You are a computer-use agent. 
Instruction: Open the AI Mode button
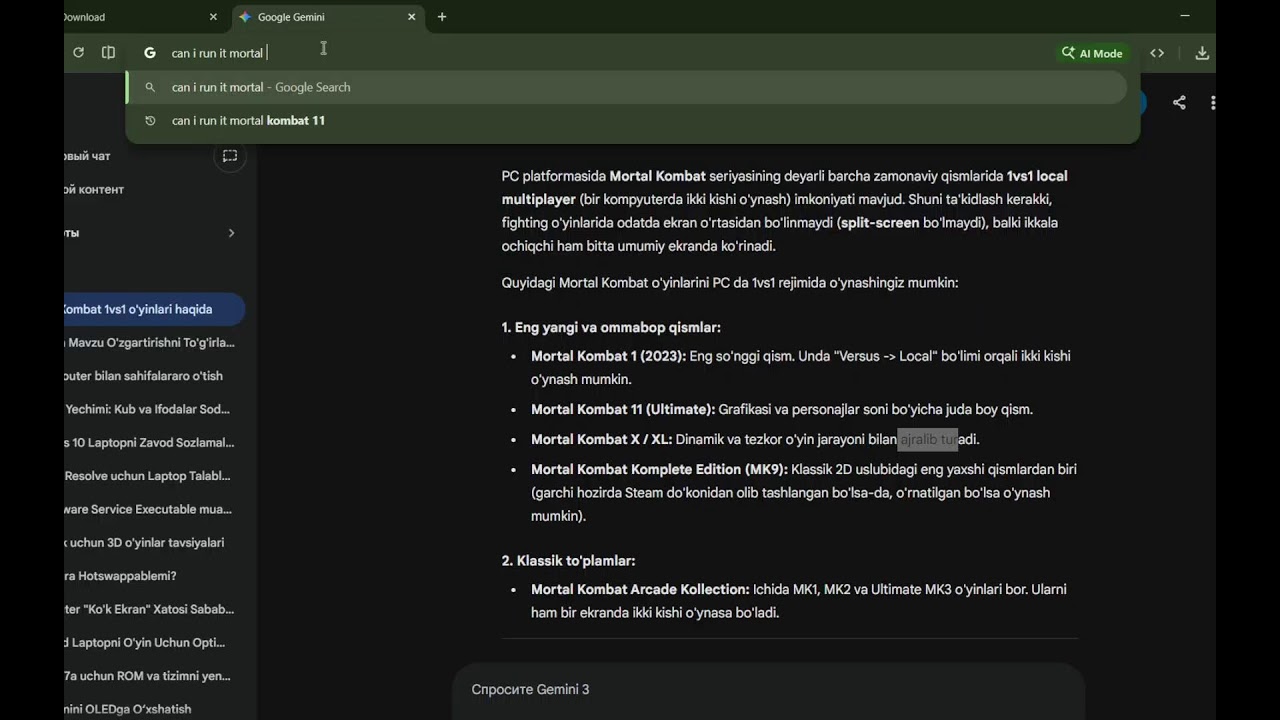click(x=1093, y=53)
